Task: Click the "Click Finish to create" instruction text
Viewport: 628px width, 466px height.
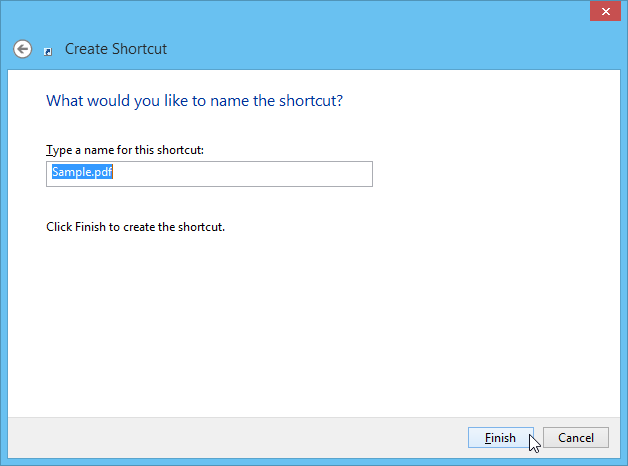Action: pyautogui.click(x=135, y=227)
